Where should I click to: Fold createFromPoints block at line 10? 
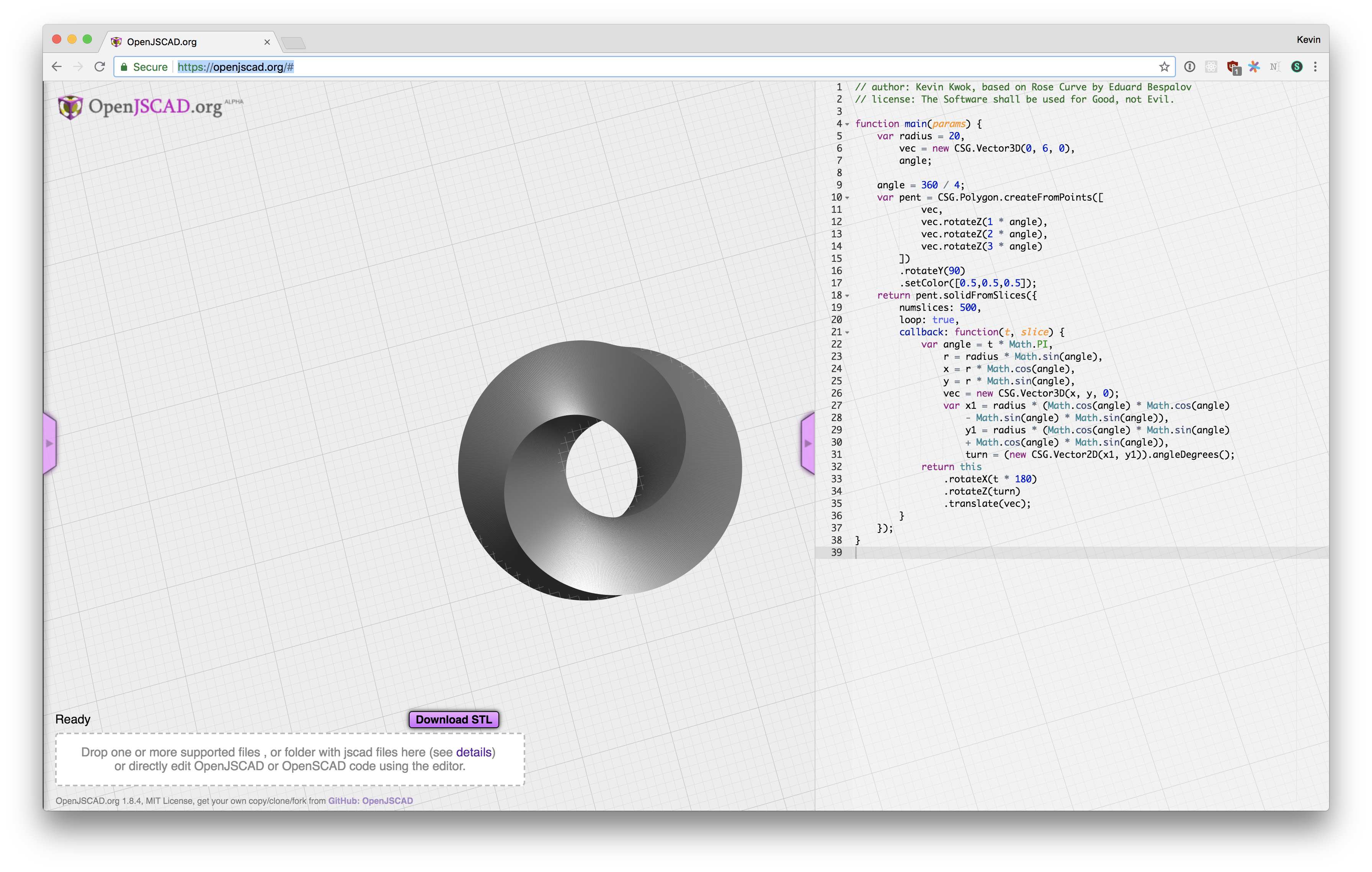click(847, 198)
